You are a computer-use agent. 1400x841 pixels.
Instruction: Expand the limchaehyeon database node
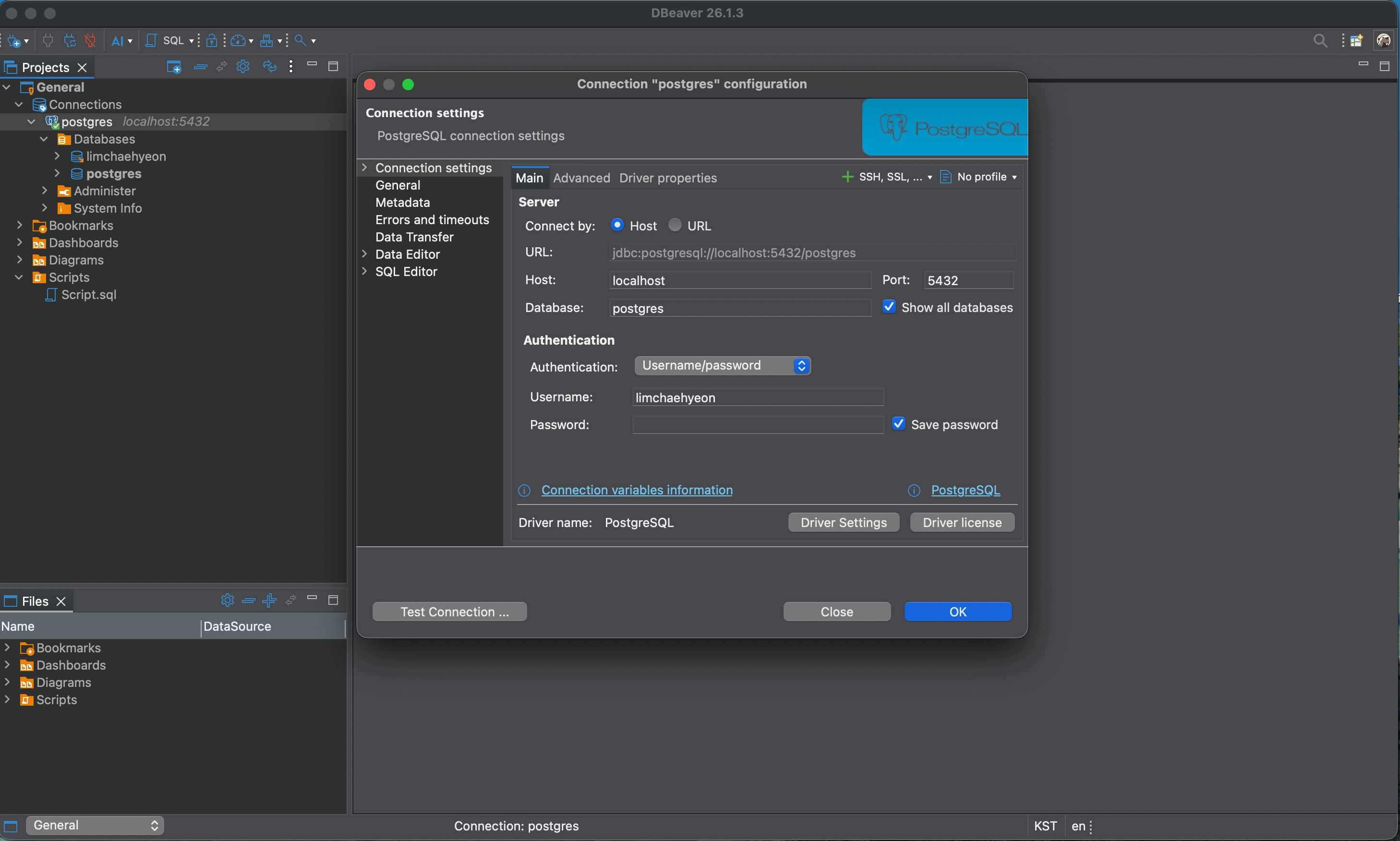pyautogui.click(x=57, y=156)
